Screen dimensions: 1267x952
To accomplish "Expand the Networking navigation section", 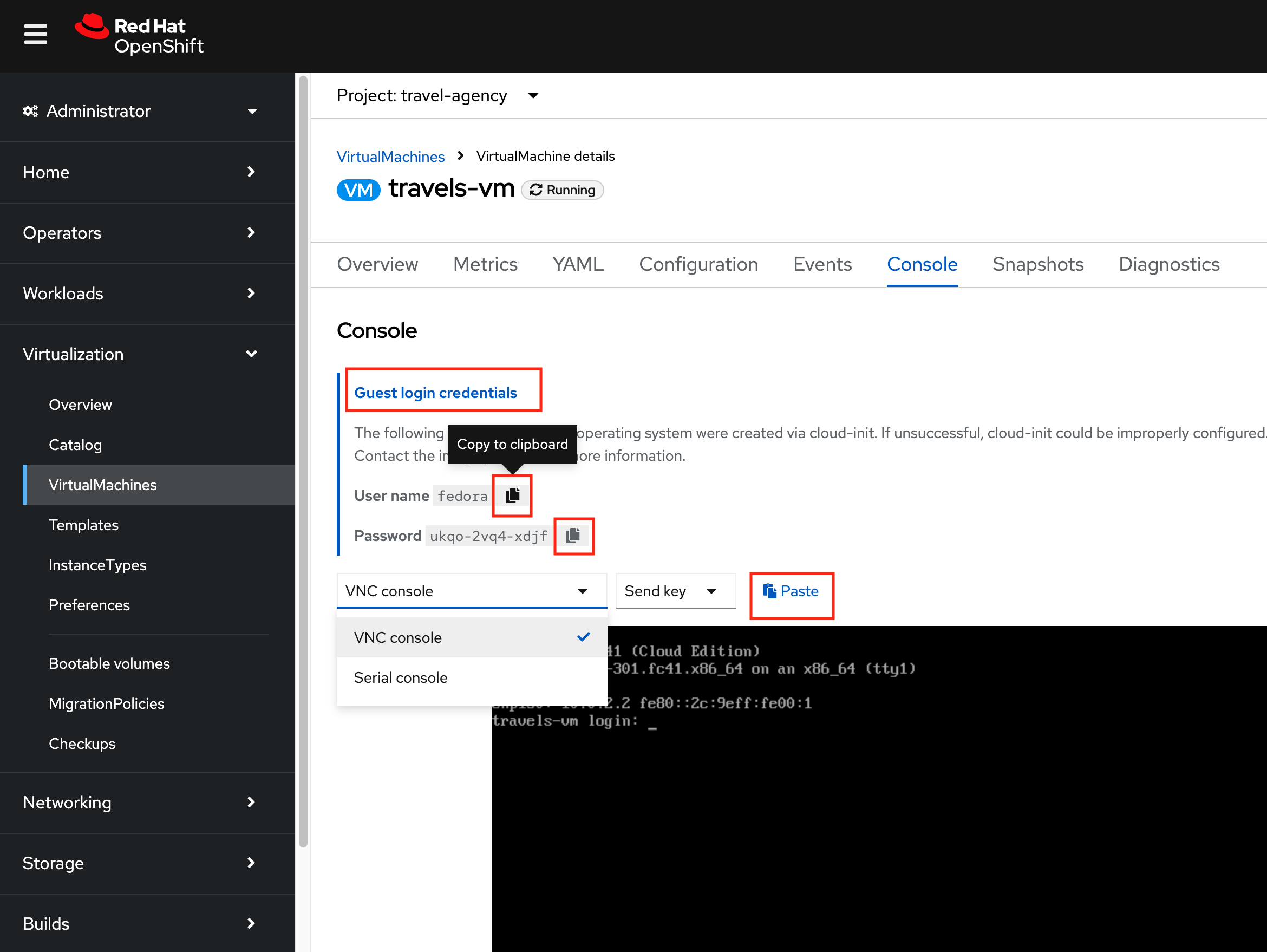I will pos(147,803).
